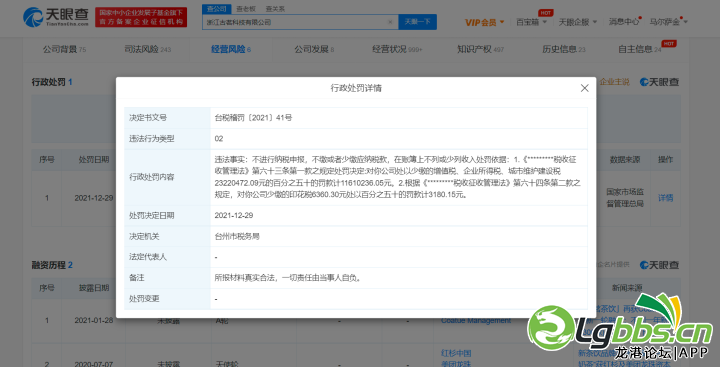720x367 pixels.
Task: Open the 红杉中国 investor link
Action: click(456, 353)
